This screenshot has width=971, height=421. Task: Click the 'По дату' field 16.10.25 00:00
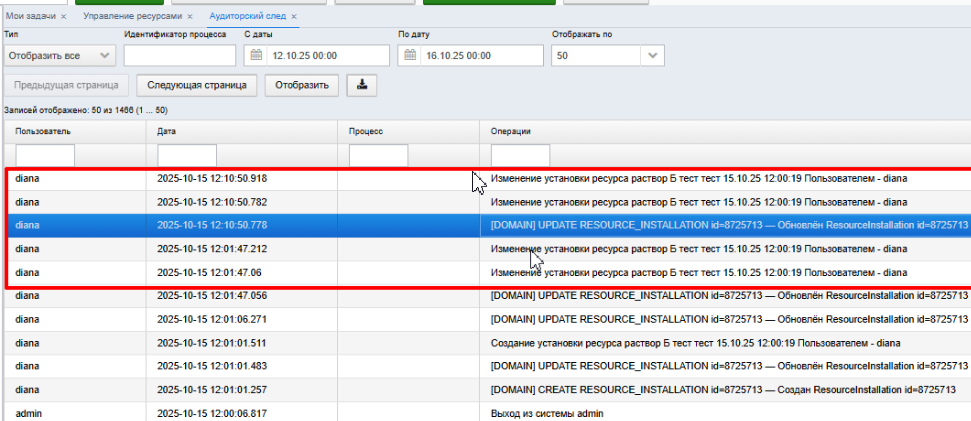[471, 56]
